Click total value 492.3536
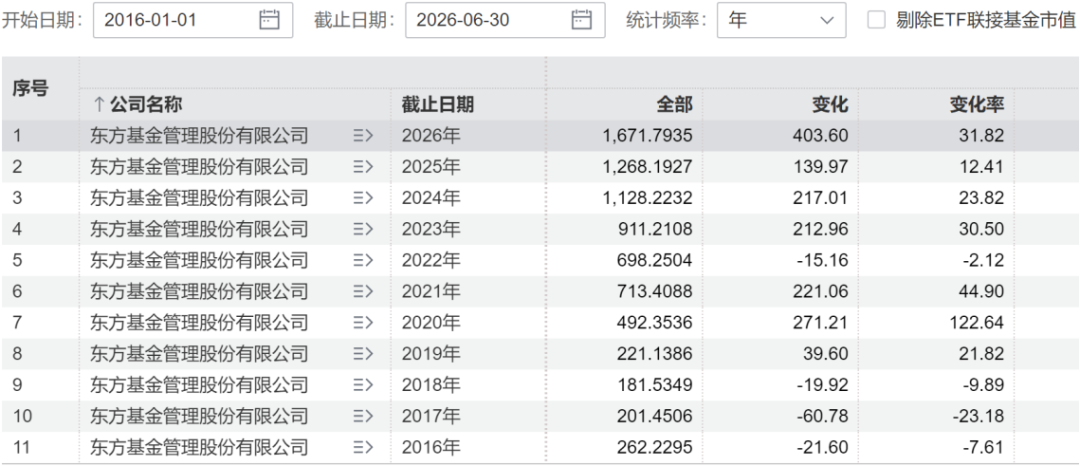Screen dimensions: 1080x466 (x=655, y=323)
